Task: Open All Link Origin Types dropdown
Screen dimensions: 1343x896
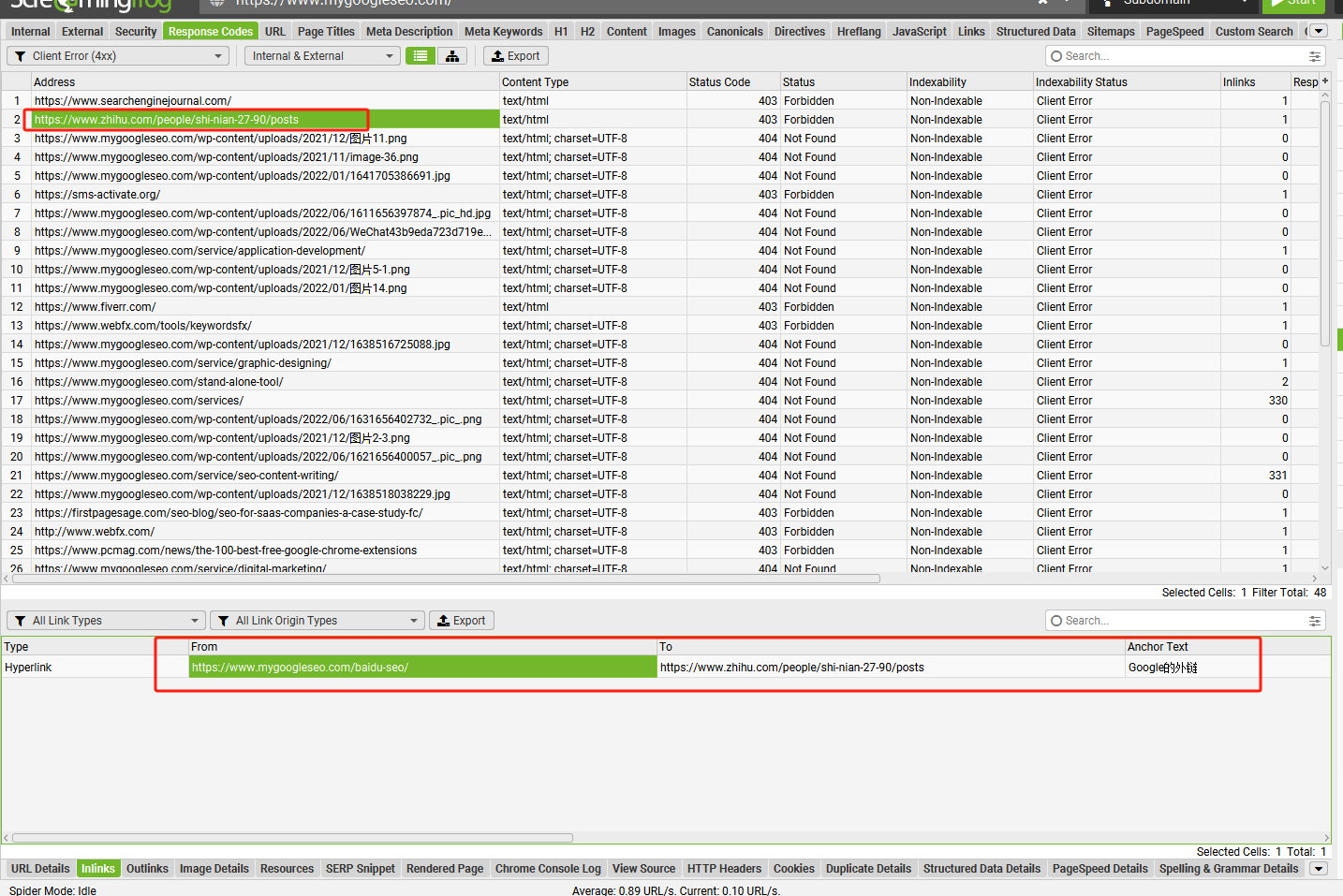Action: coord(317,621)
